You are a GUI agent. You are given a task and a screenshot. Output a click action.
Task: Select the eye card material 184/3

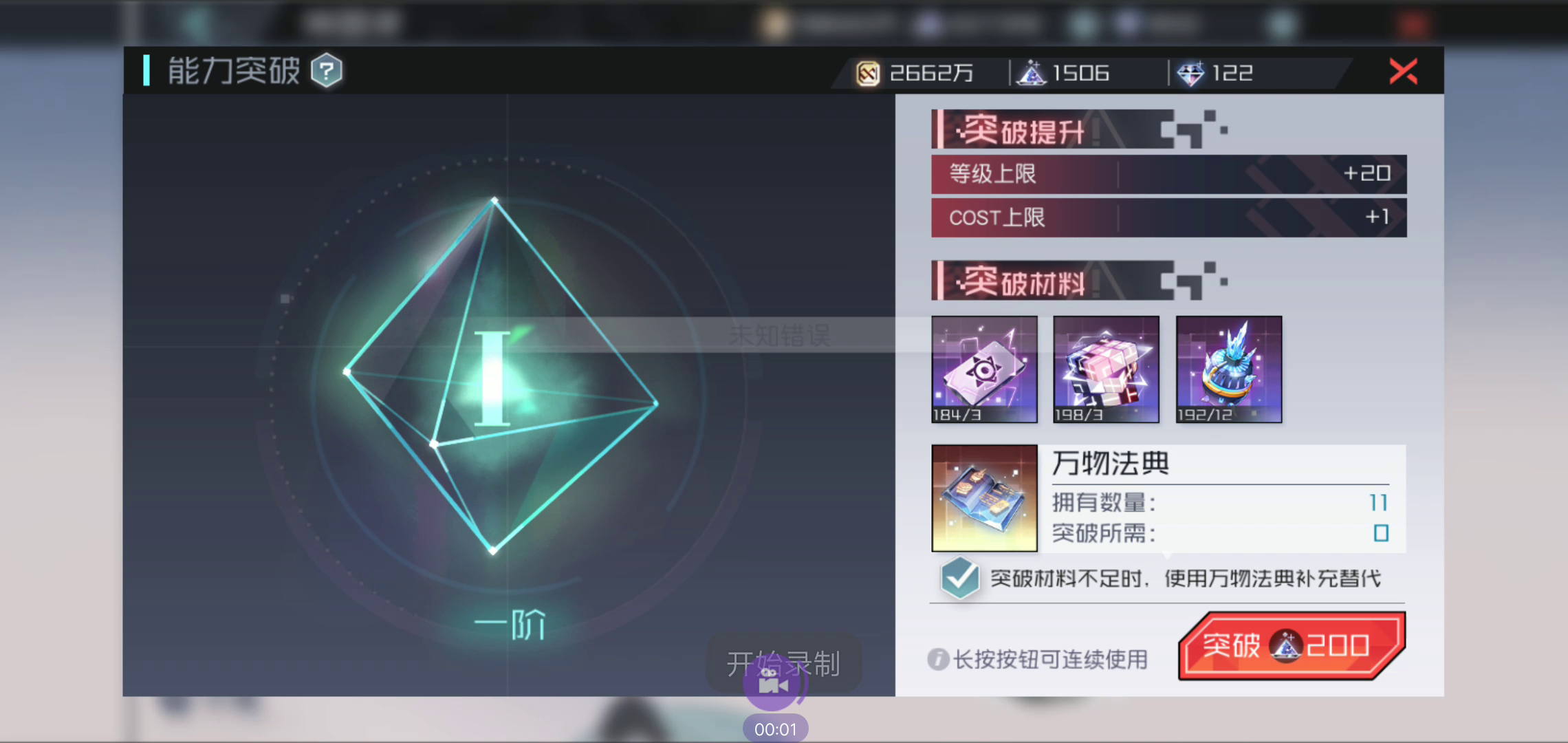coord(984,369)
